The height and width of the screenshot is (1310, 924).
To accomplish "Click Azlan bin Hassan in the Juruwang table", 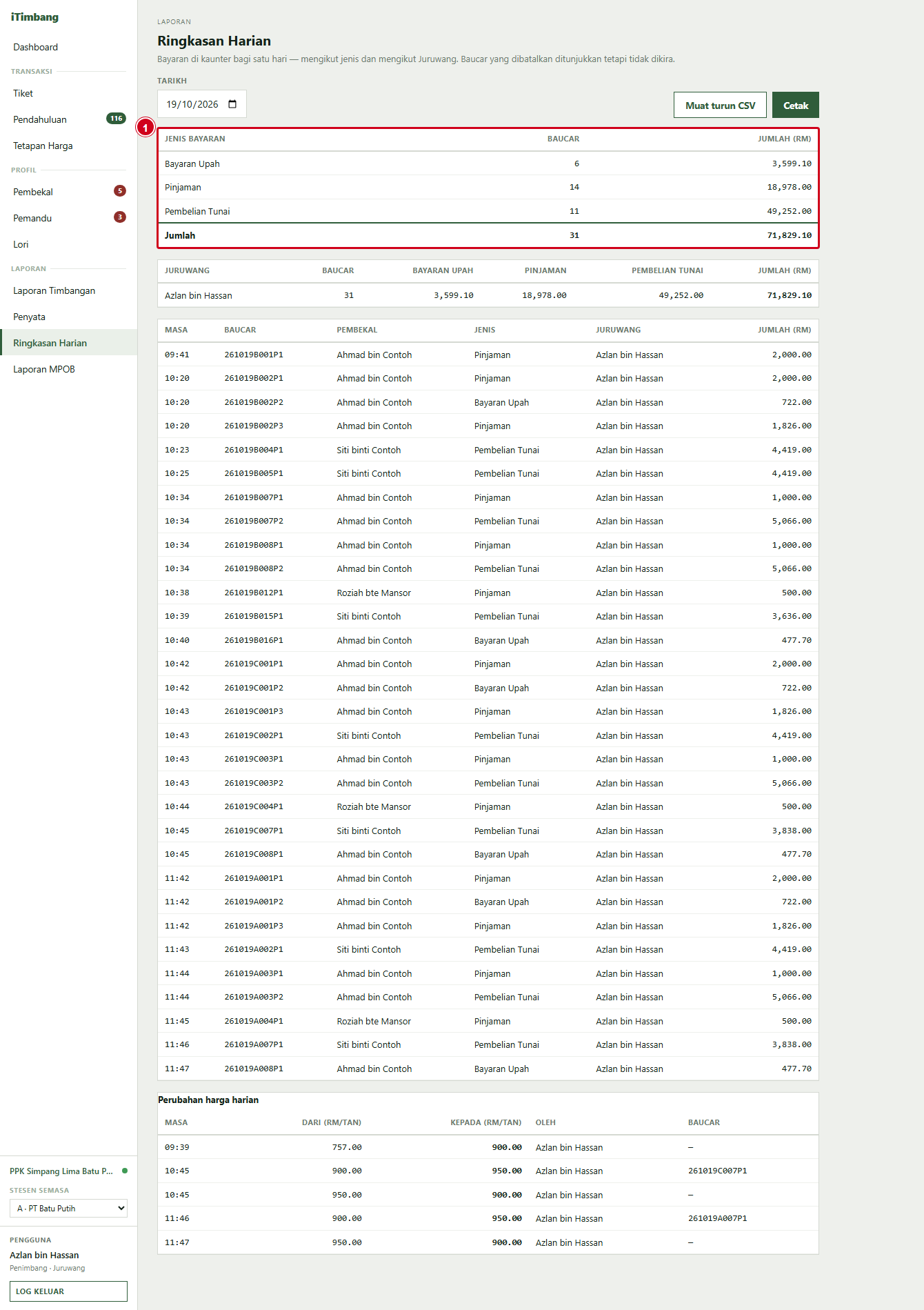I will [199, 295].
